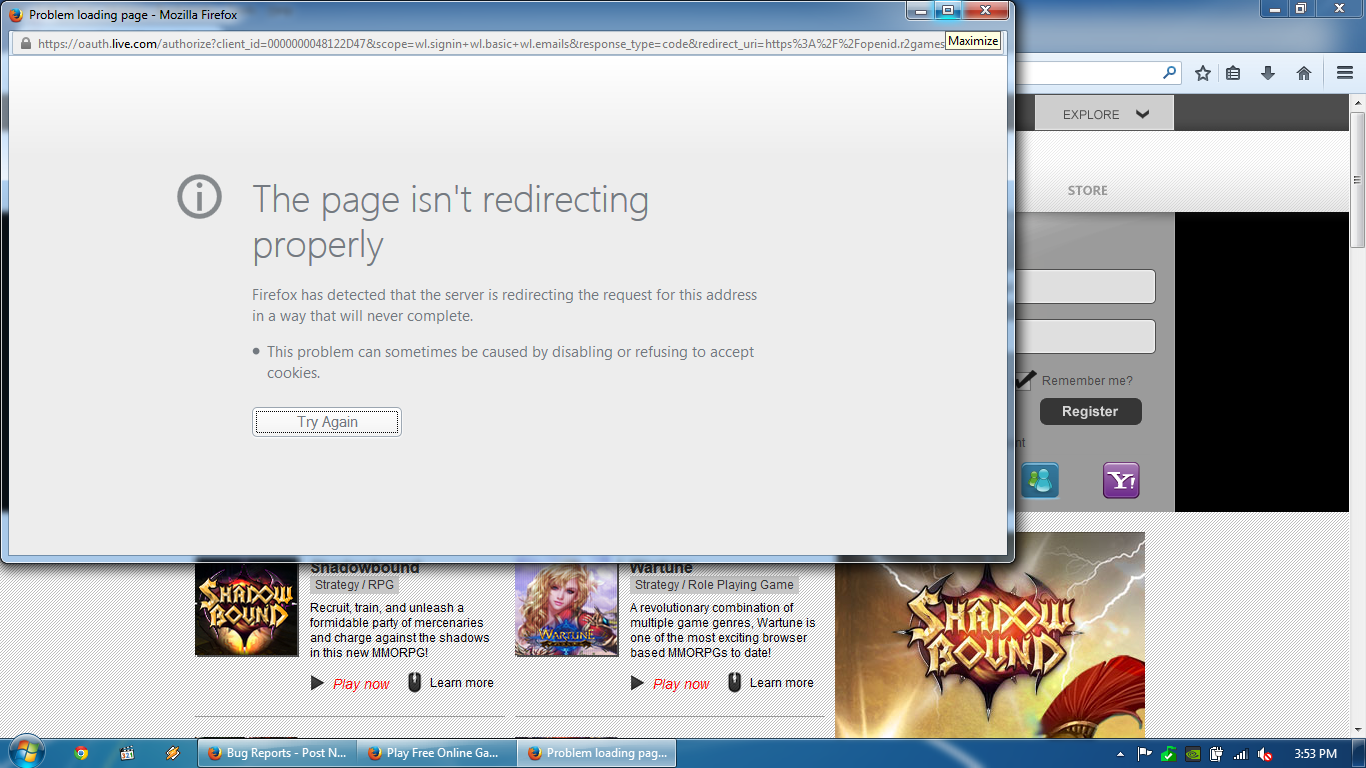Sign in with Yahoo icon
This screenshot has width=1366, height=768.
1121,481
